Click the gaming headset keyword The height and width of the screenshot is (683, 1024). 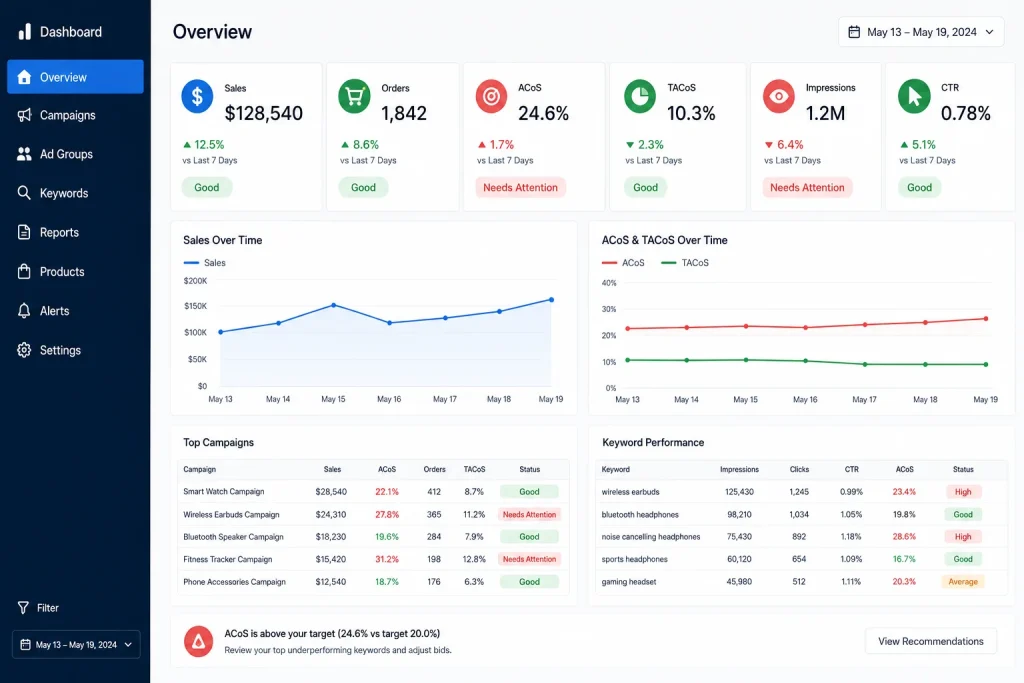click(629, 582)
